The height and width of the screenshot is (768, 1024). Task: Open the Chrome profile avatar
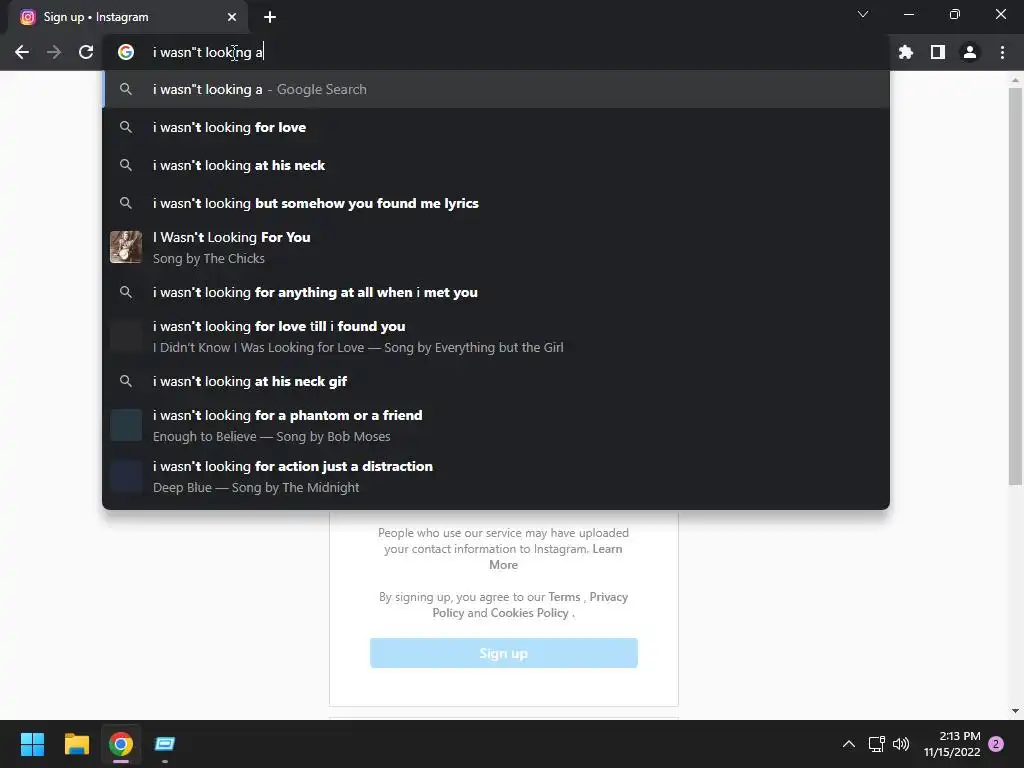point(969,52)
